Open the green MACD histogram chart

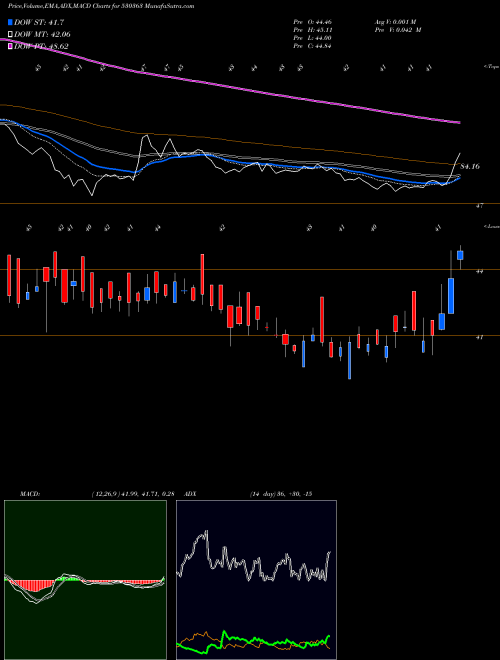click(x=85, y=580)
